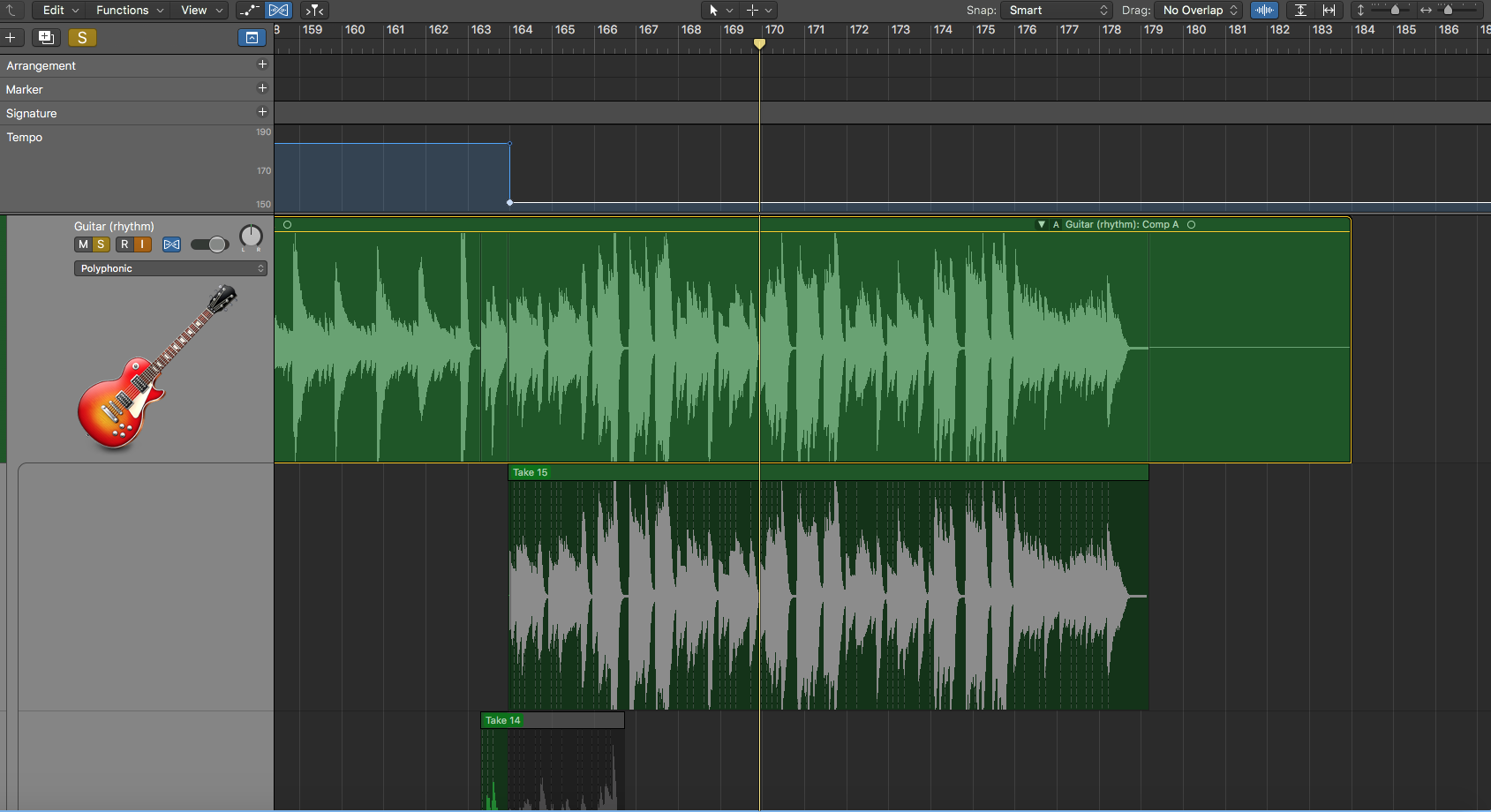
Task: Toggle the Flex button in the toolbar
Action: click(x=279, y=10)
